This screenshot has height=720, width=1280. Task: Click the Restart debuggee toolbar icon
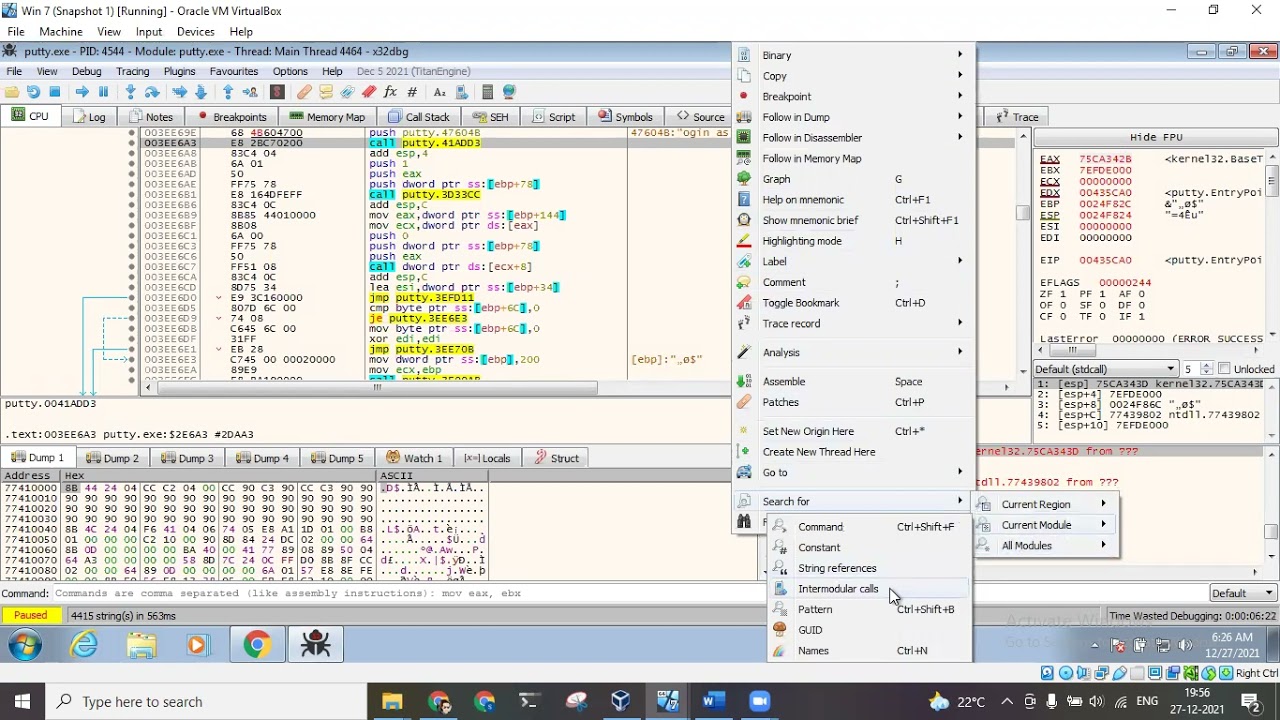click(x=33, y=92)
